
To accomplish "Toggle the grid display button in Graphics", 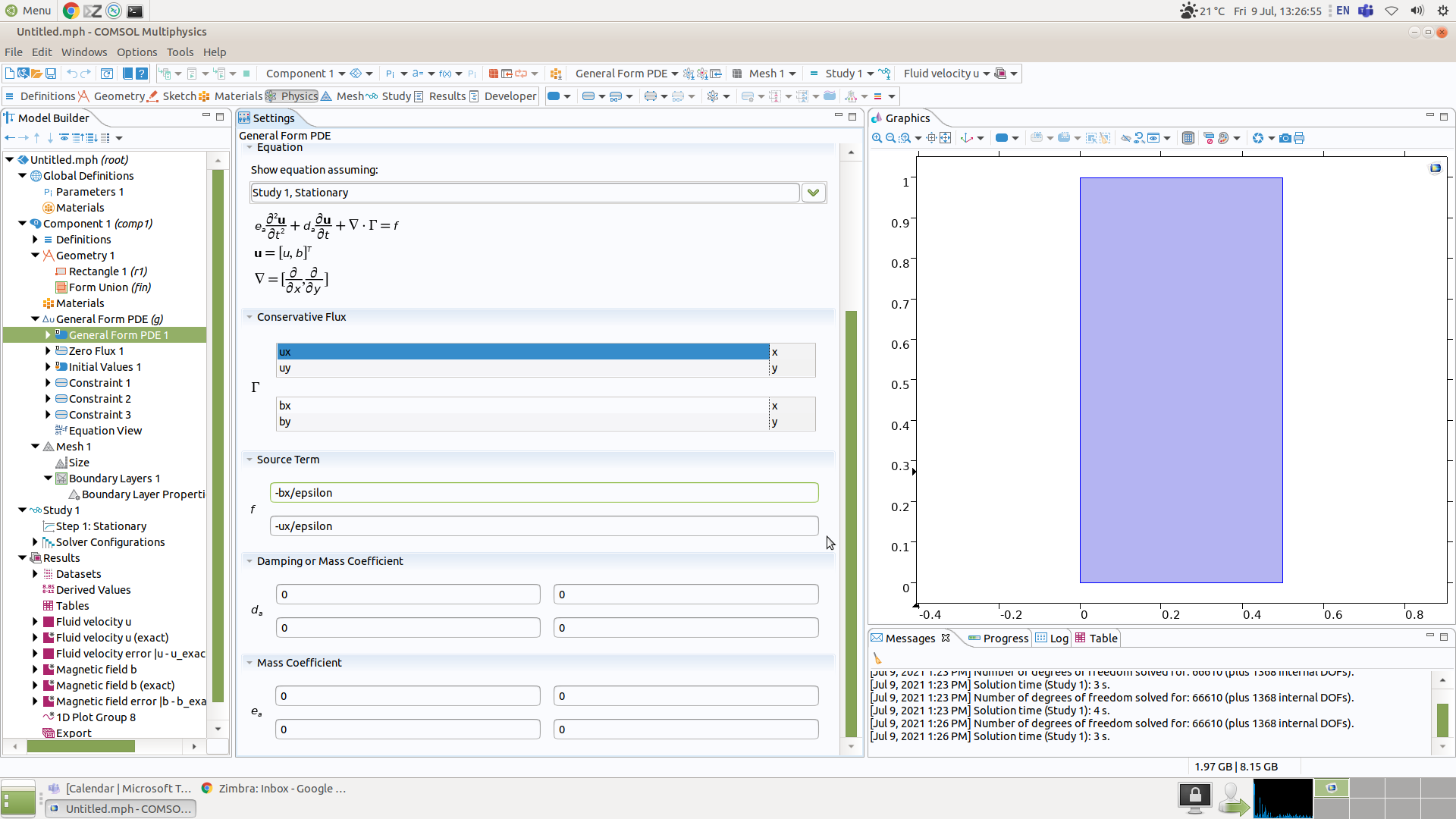I will click(1188, 138).
